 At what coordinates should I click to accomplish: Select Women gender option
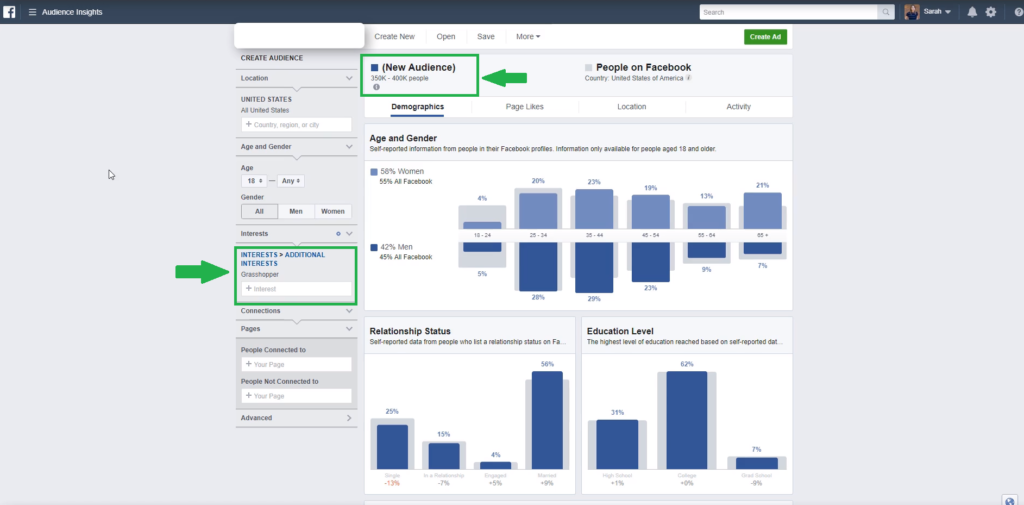[333, 211]
